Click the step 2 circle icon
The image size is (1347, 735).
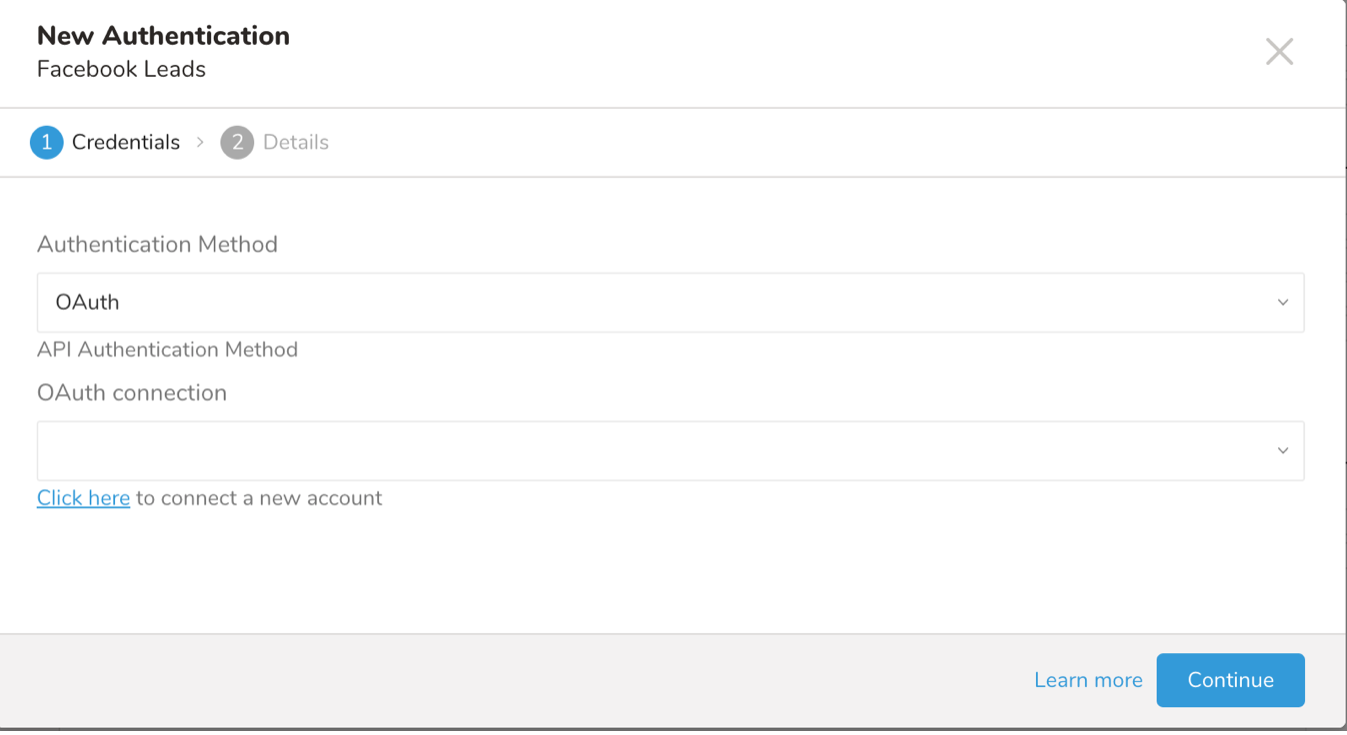point(237,143)
